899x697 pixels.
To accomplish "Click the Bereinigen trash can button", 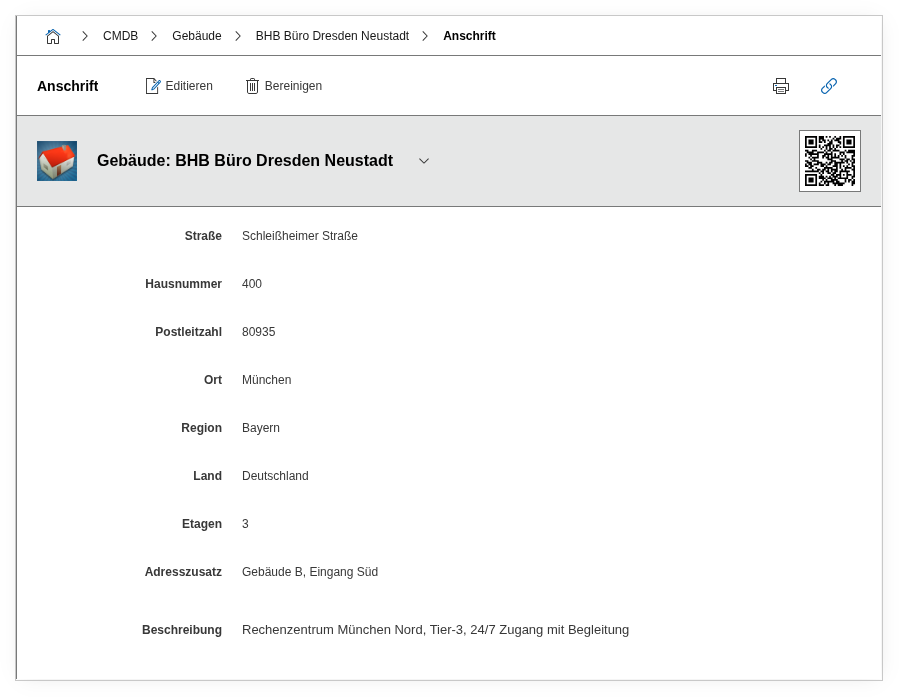I will [x=284, y=86].
